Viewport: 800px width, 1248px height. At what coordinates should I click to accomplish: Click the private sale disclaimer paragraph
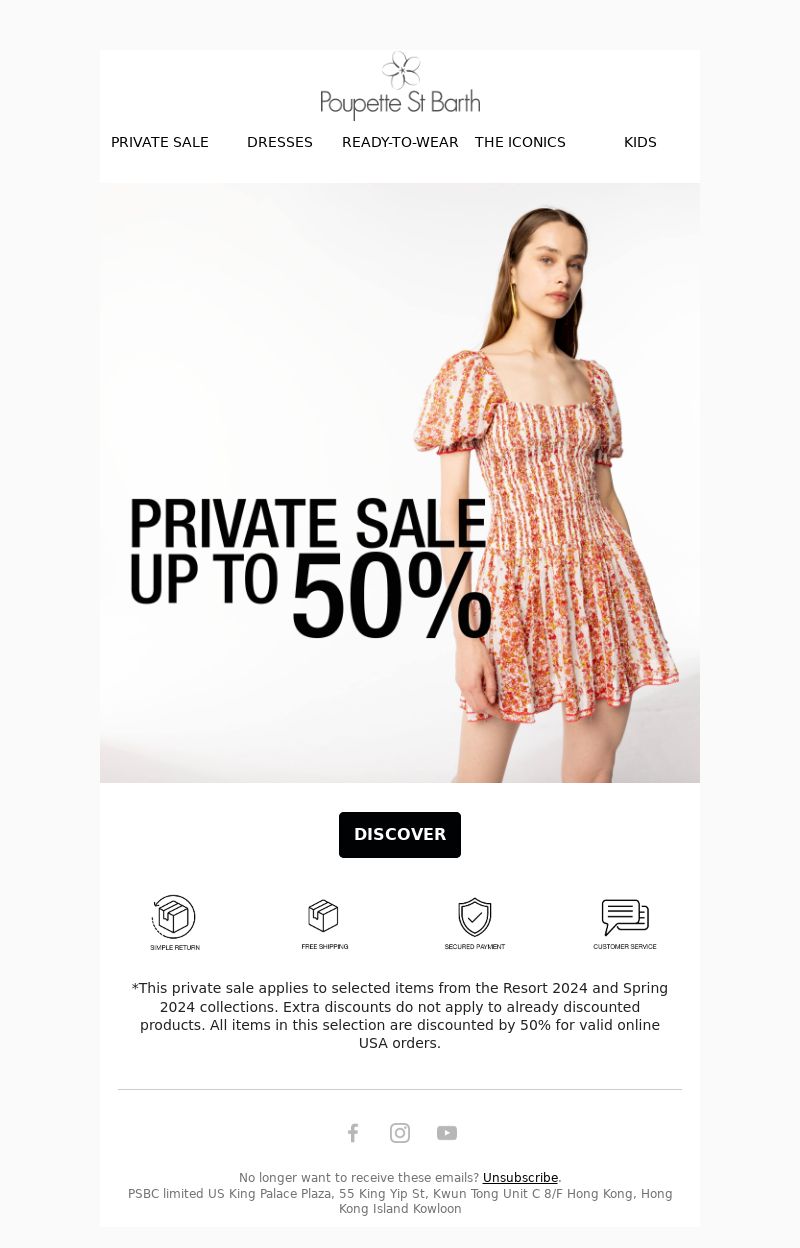(x=400, y=1015)
